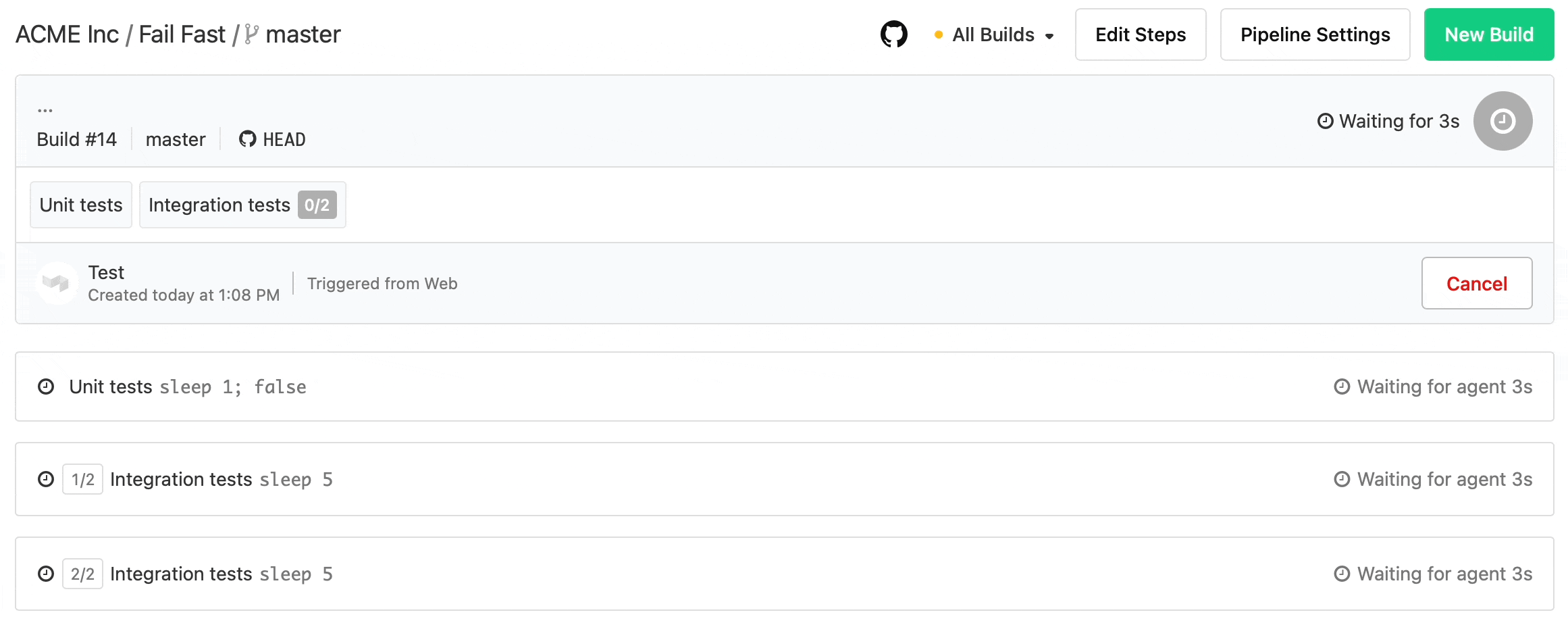Open the GitHub repository icon in header
Screen dimensions: 1568x623
point(893,34)
